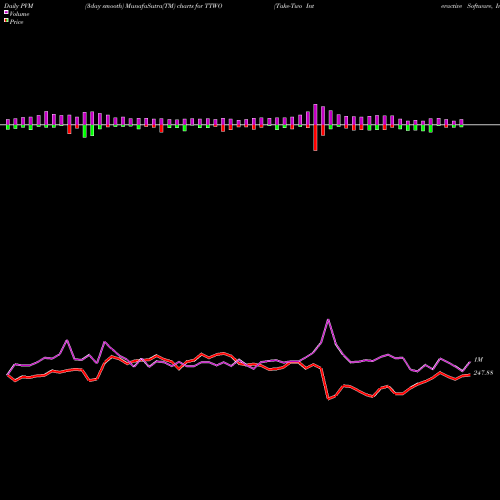Click the lowest dip of the red price line
This screenshot has height=500, width=500.
328,399
